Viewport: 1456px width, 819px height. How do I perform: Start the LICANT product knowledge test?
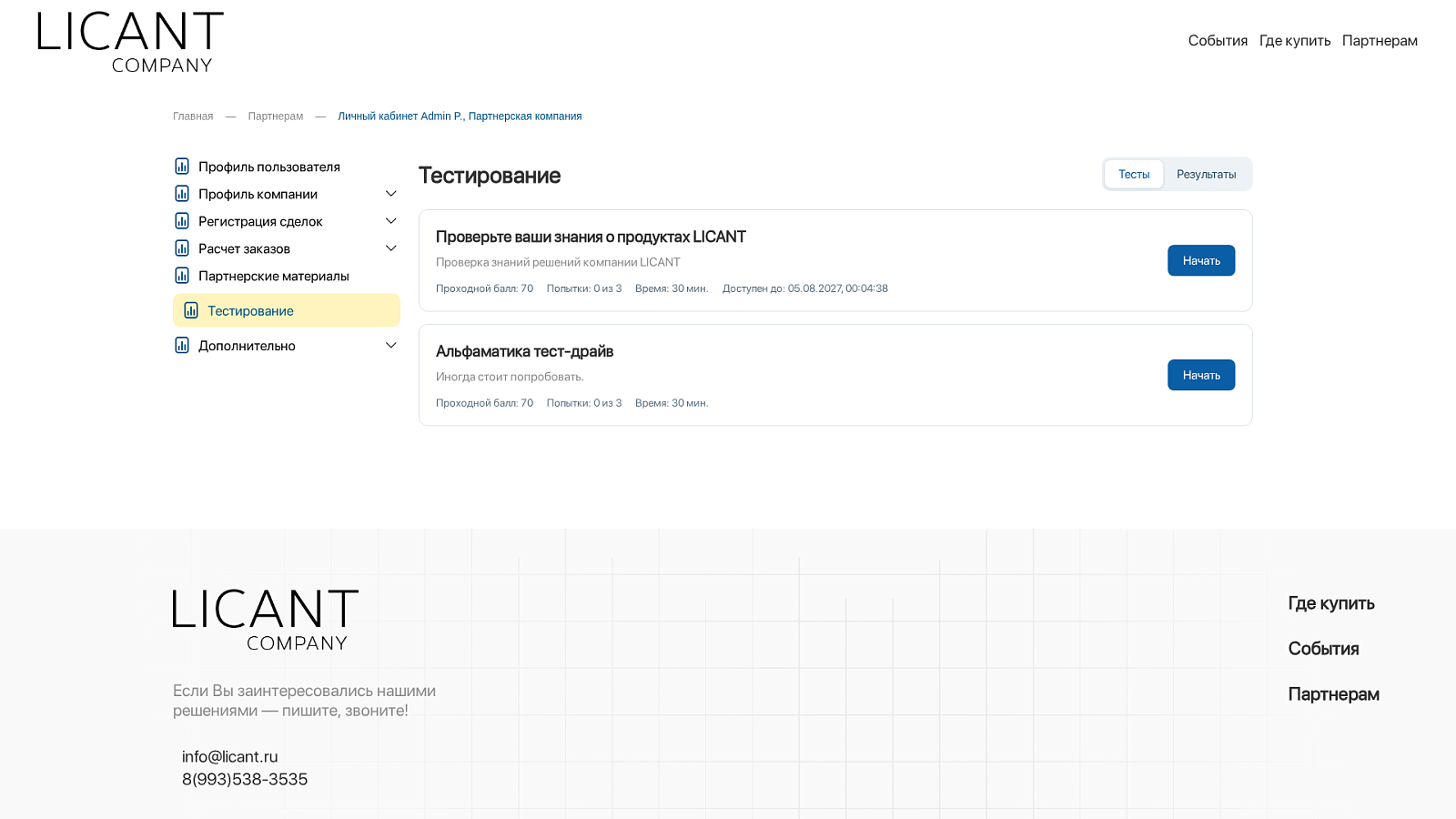click(x=1201, y=260)
